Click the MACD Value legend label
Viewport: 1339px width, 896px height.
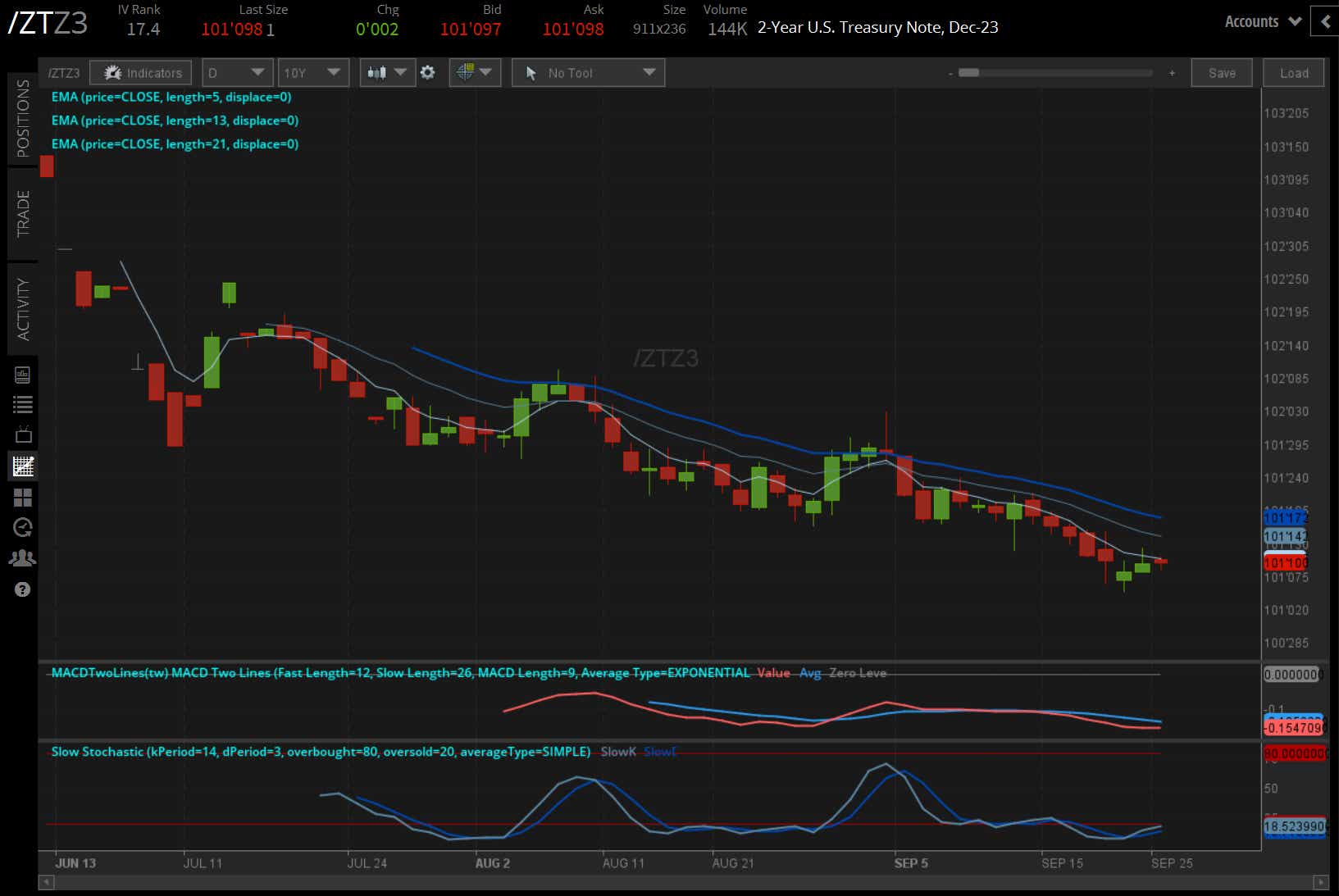773,673
